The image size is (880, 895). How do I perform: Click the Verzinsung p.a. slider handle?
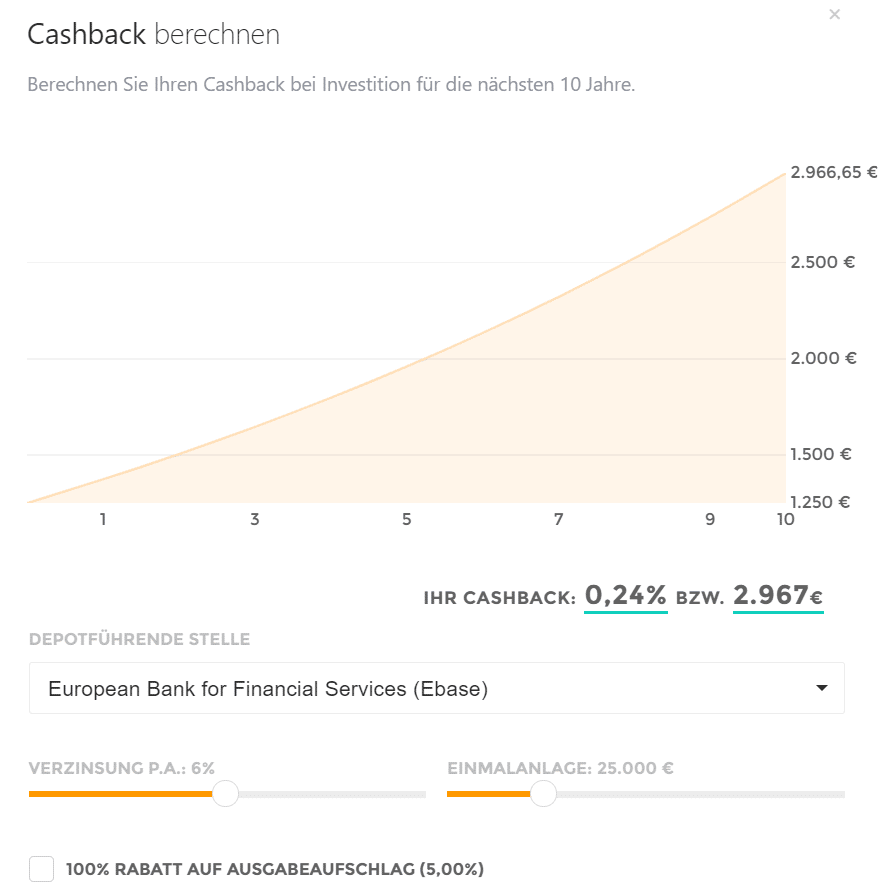coord(226,794)
